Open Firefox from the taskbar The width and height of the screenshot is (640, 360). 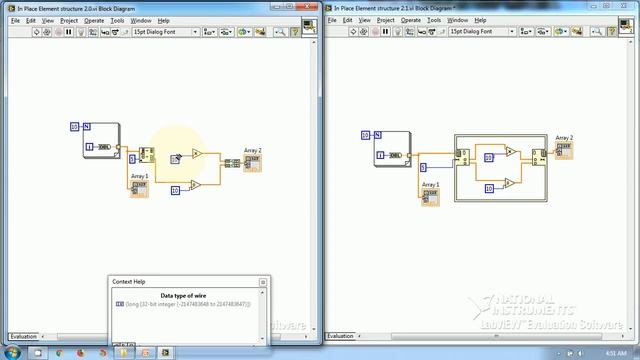click(x=81, y=353)
